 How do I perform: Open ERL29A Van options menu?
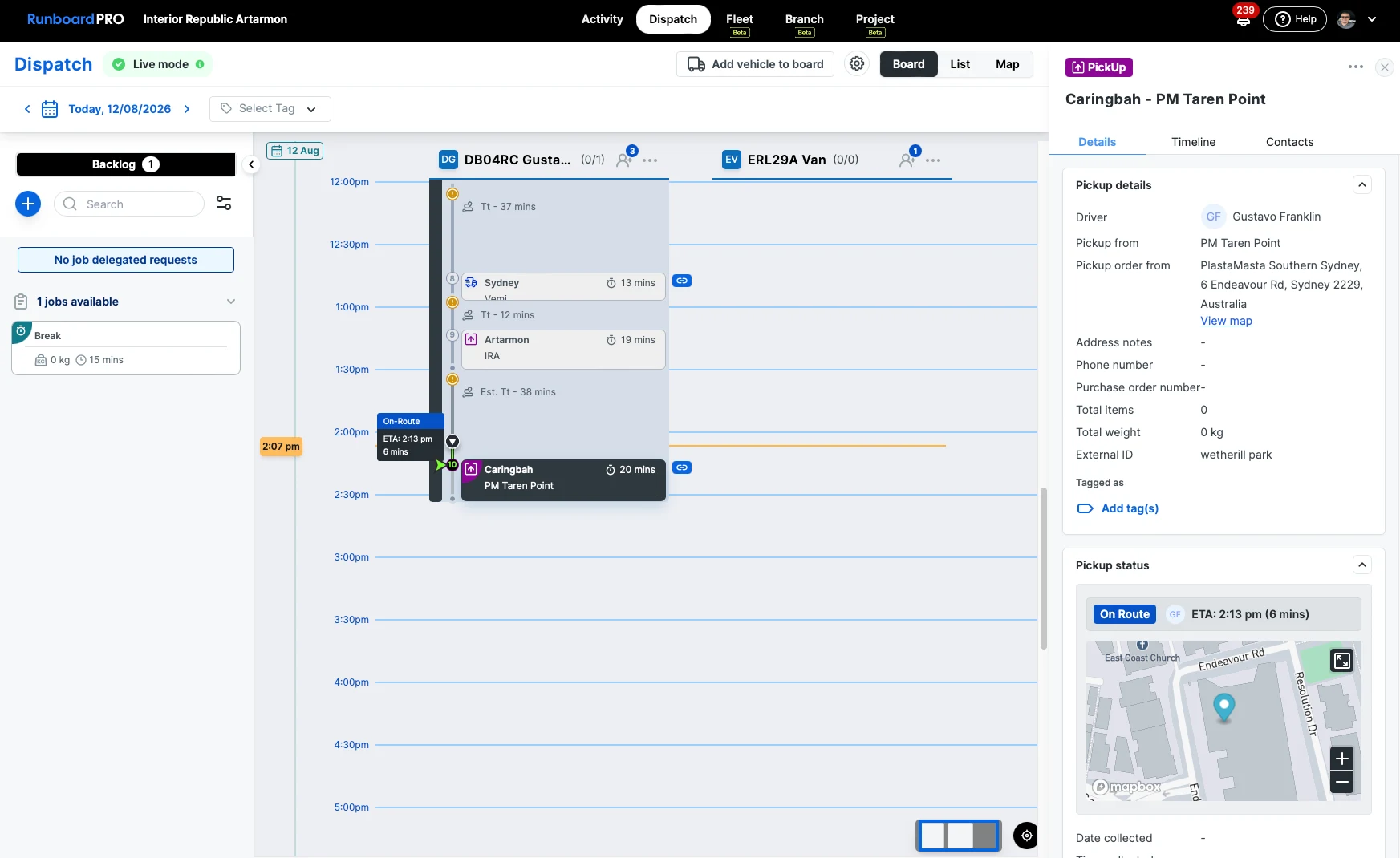pyautogui.click(x=933, y=160)
